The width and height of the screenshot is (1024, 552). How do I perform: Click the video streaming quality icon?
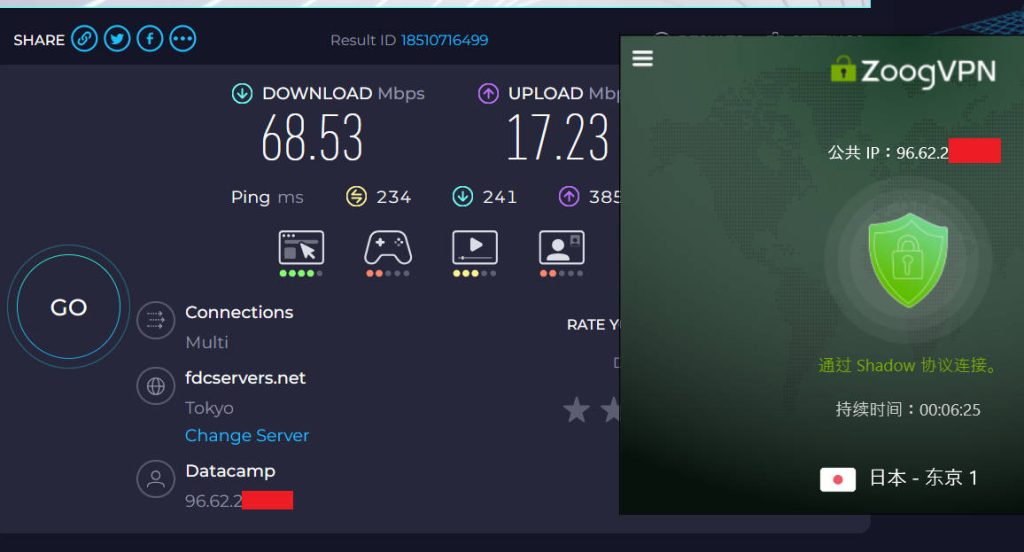pos(475,248)
